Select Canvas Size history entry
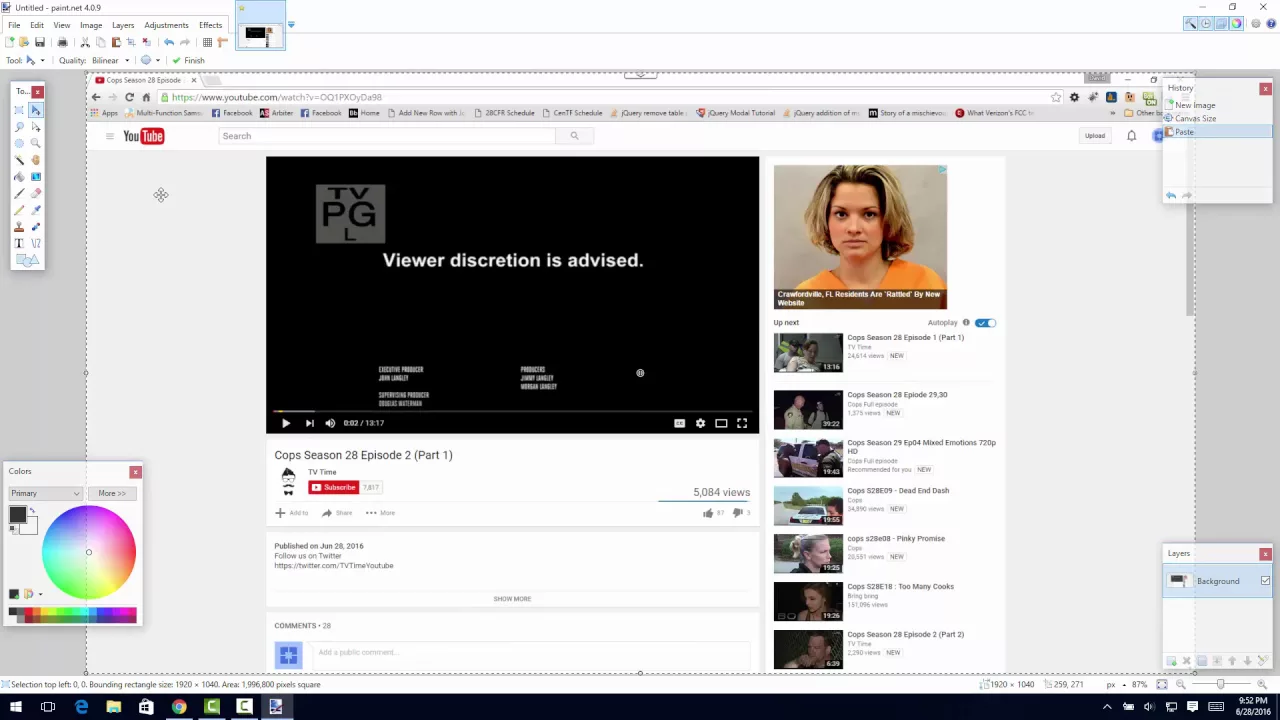The image size is (1280, 720). pyautogui.click(x=1217, y=118)
